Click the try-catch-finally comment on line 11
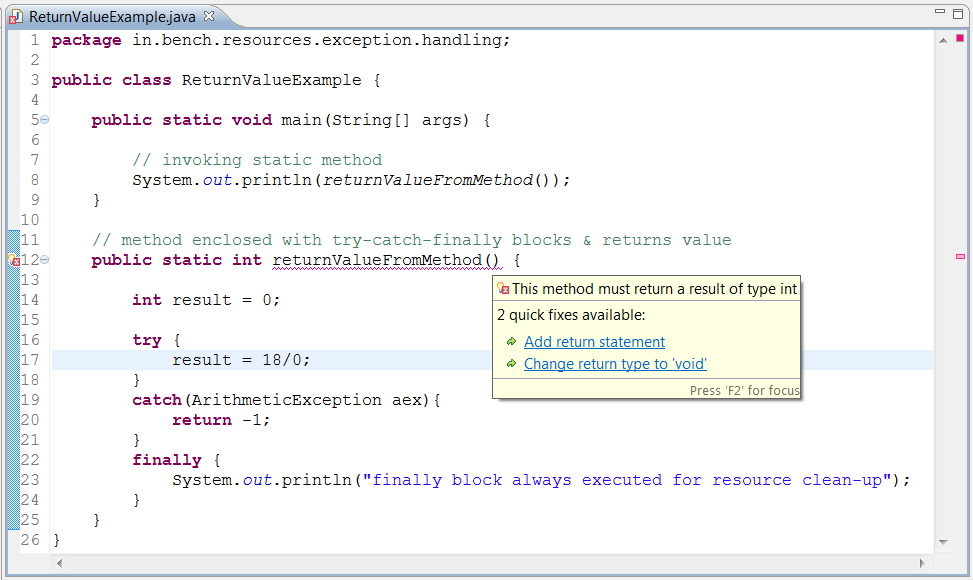973x580 pixels. click(411, 240)
